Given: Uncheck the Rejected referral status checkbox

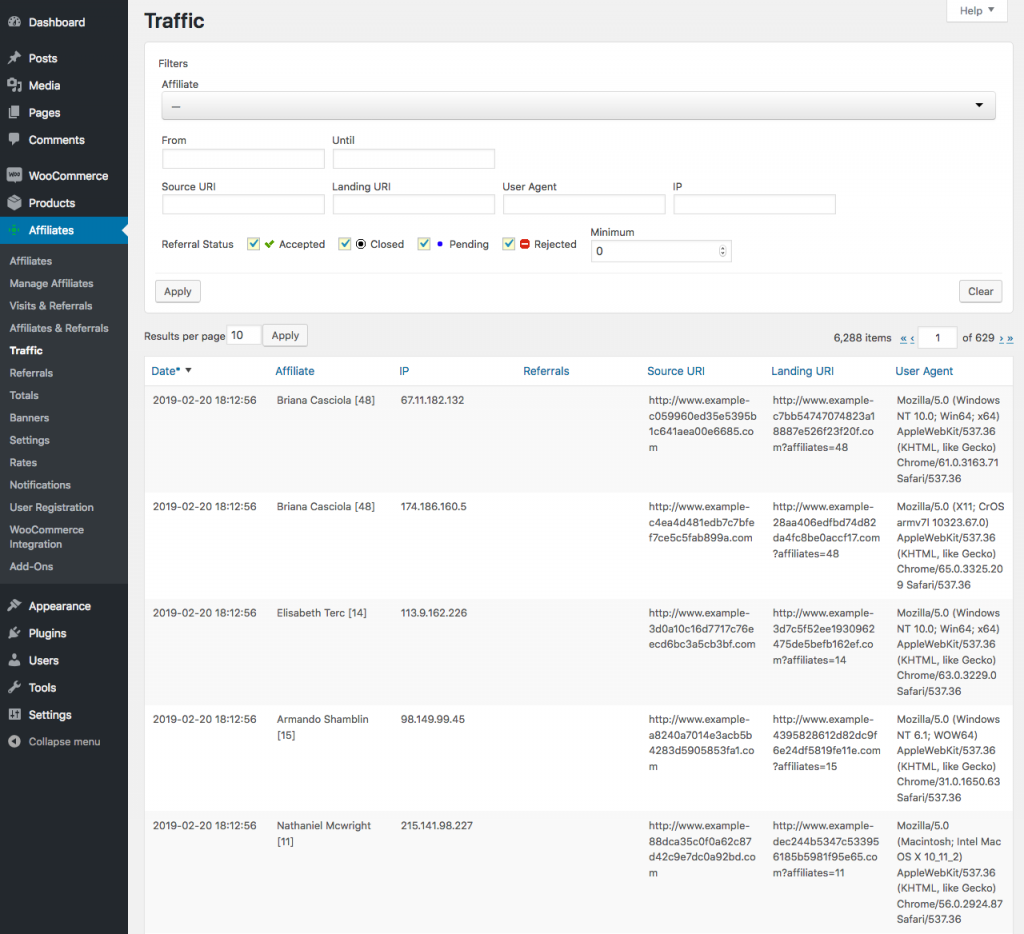Looking at the screenshot, I should [x=509, y=244].
